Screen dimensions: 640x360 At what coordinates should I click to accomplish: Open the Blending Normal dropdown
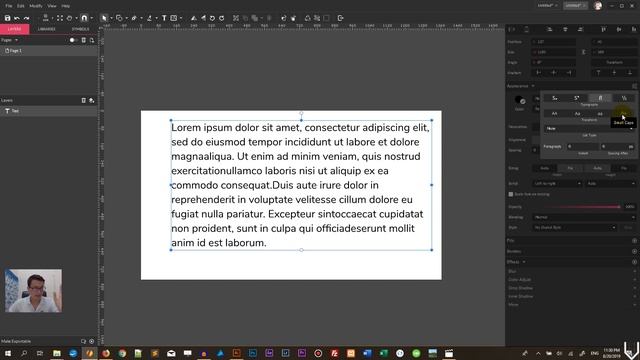pos(584,217)
